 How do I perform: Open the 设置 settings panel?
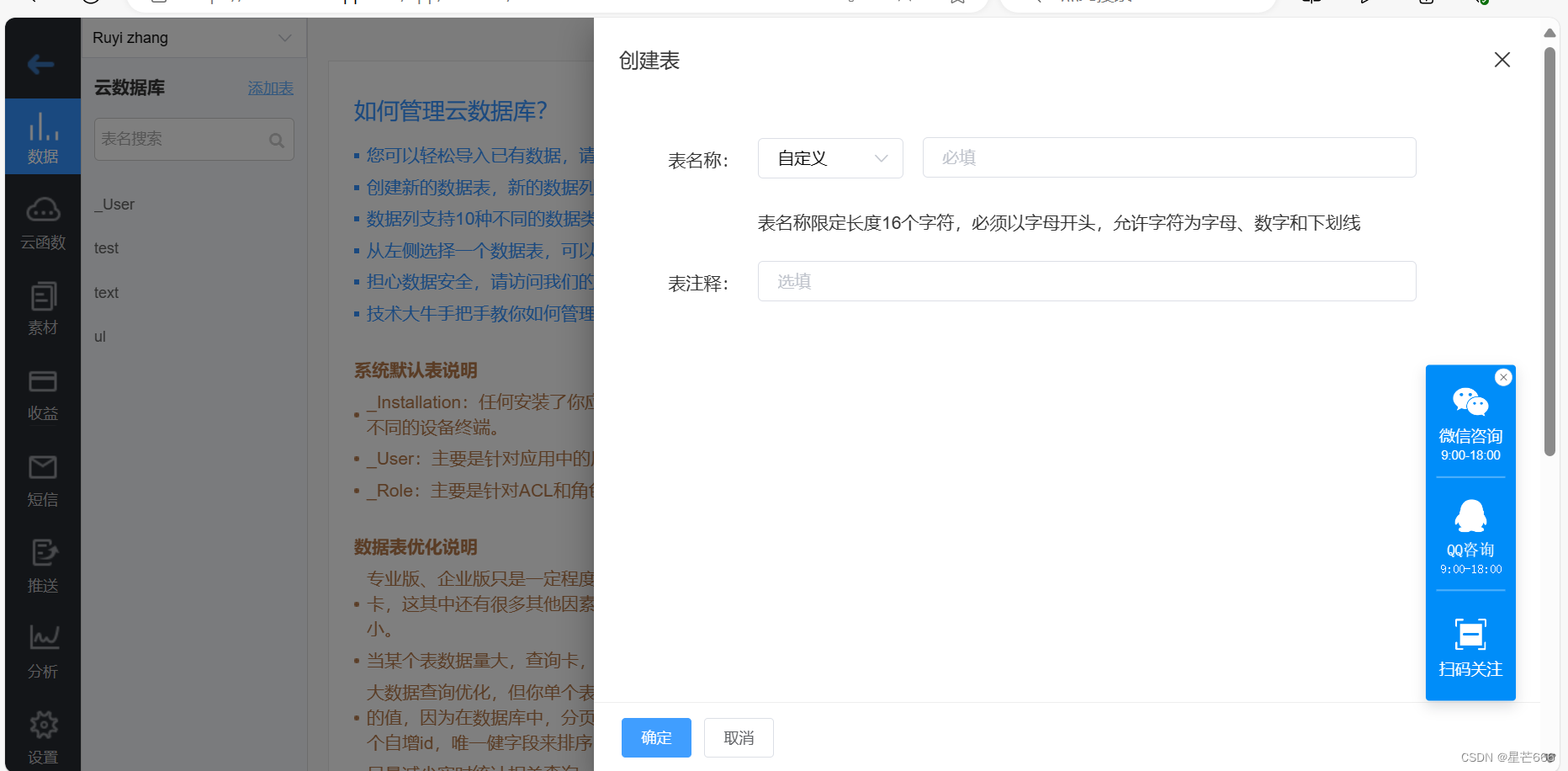pos(42,736)
